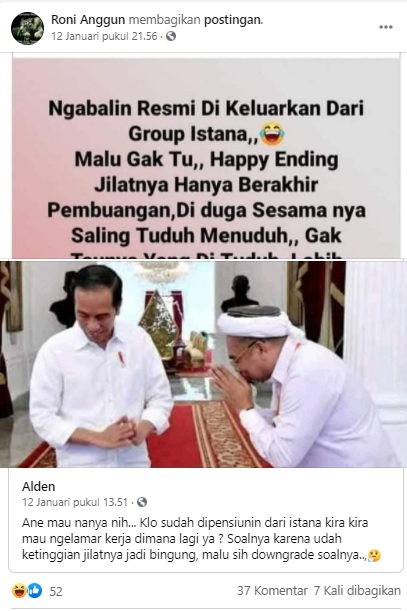Click the Like thumbs-up reaction icon

[34, 591]
